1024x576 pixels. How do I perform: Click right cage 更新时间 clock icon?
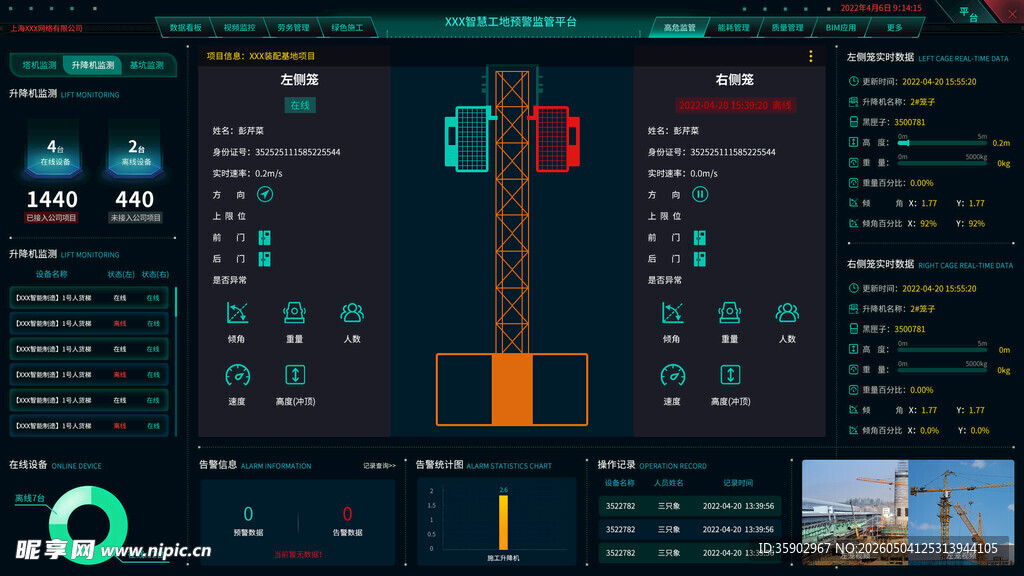tap(853, 288)
